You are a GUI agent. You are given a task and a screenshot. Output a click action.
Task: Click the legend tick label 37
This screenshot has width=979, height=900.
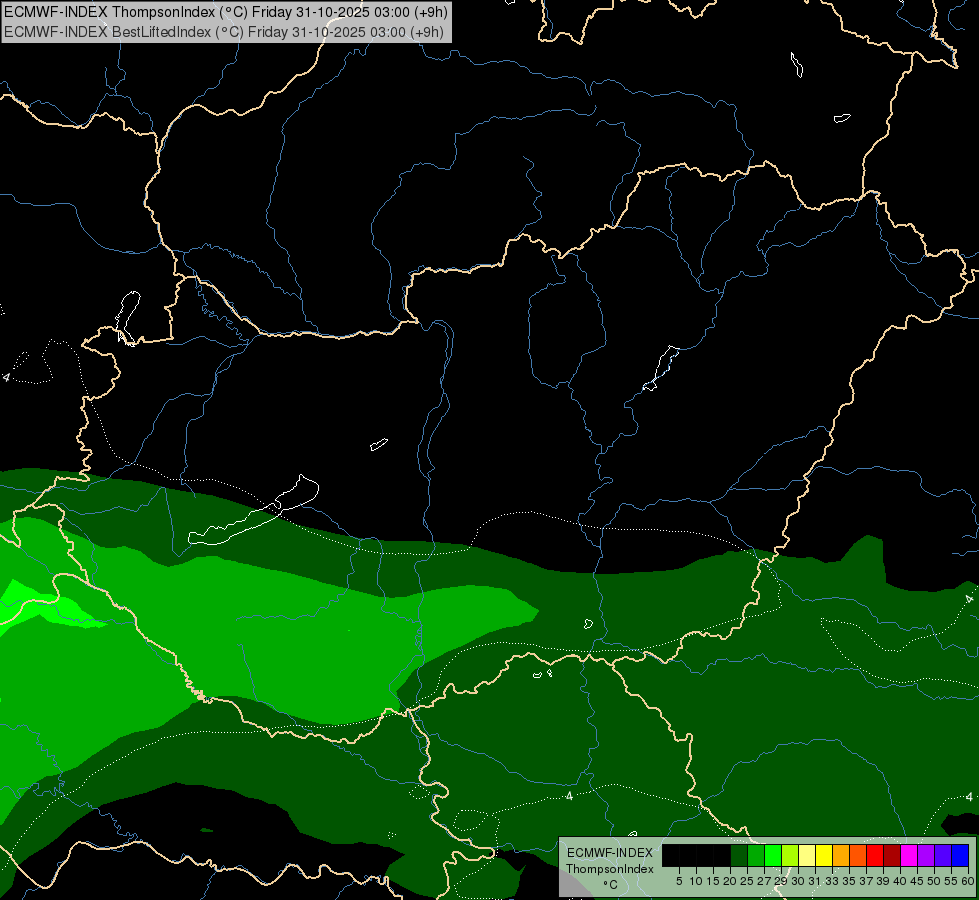point(866,881)
